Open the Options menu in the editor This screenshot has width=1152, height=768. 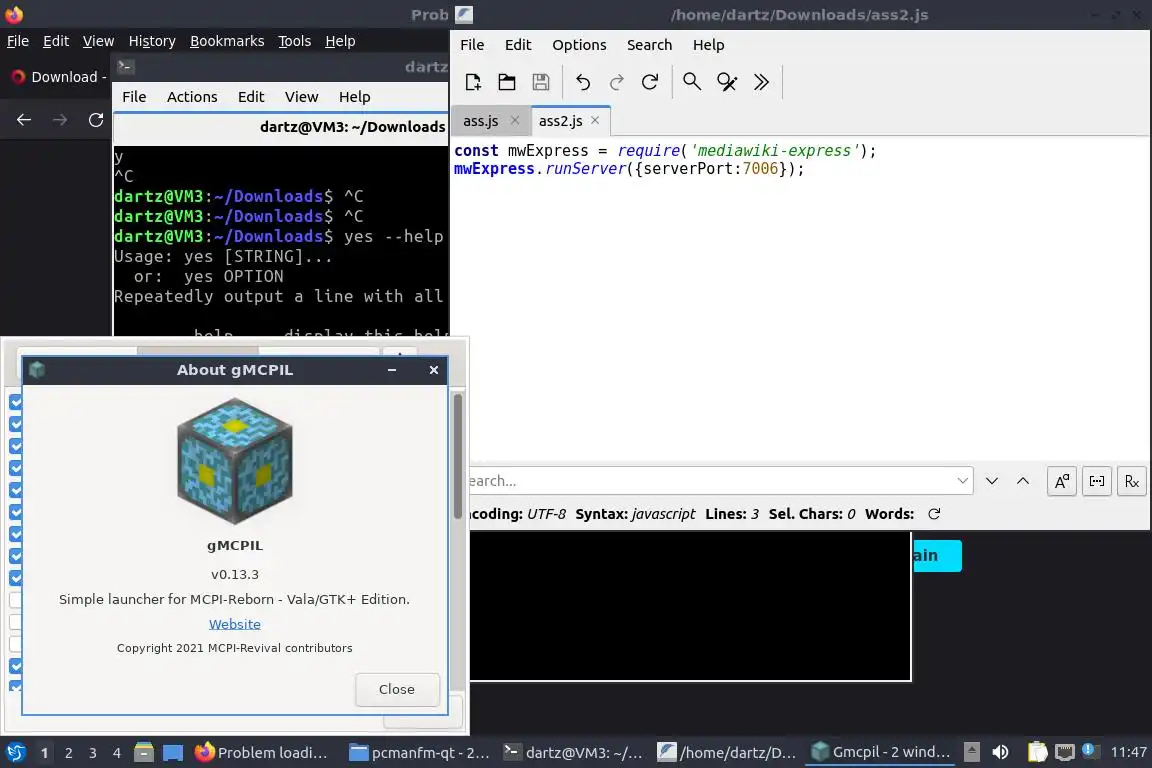(x=579, y=45)
